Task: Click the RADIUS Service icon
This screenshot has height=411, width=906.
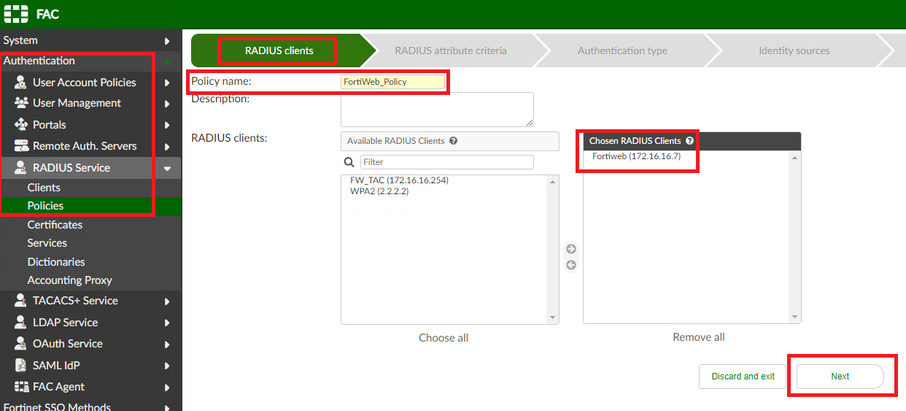Action: (21, 168)
